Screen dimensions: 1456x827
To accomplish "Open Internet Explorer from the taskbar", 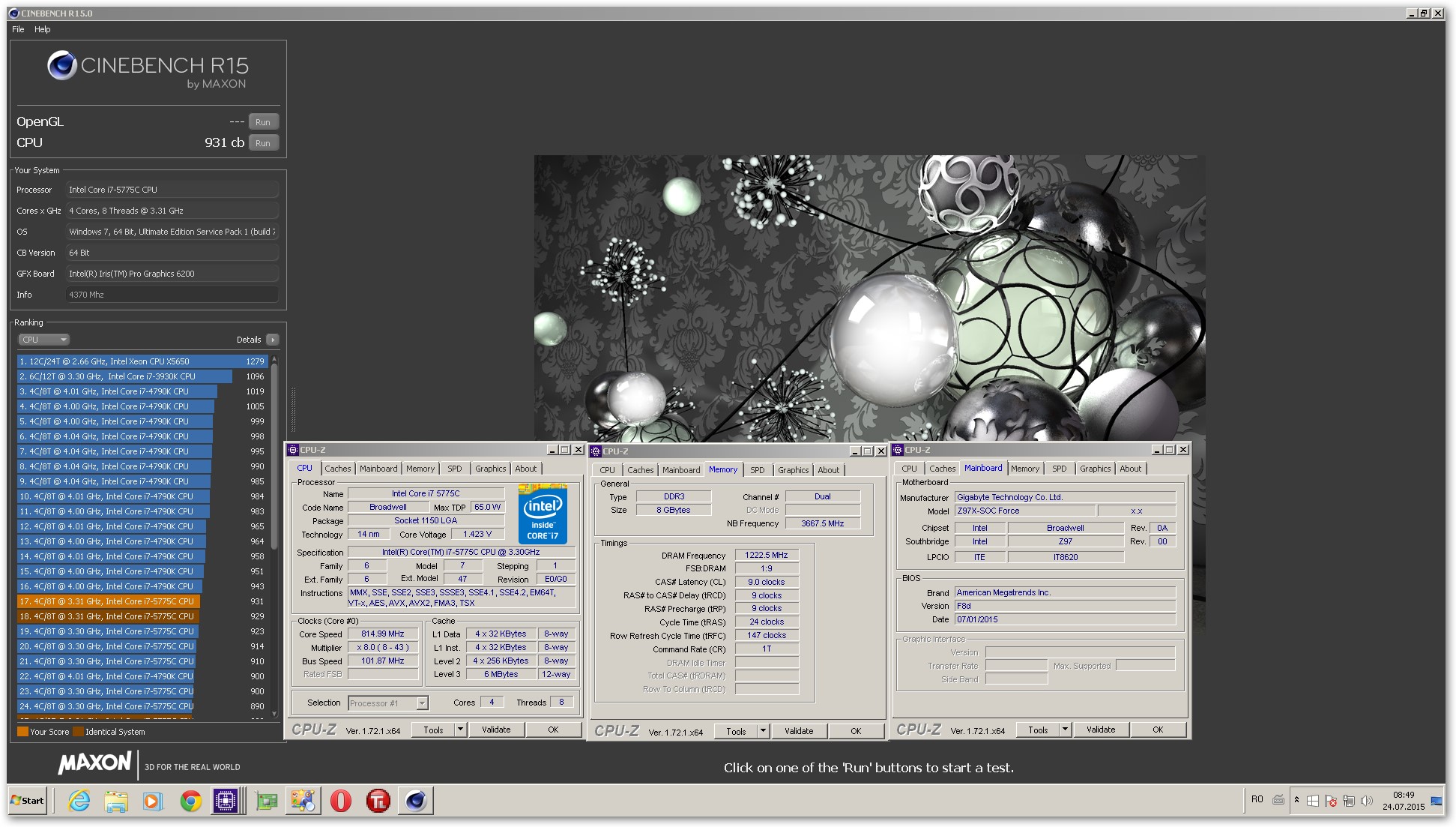I will tap(79, 801).
